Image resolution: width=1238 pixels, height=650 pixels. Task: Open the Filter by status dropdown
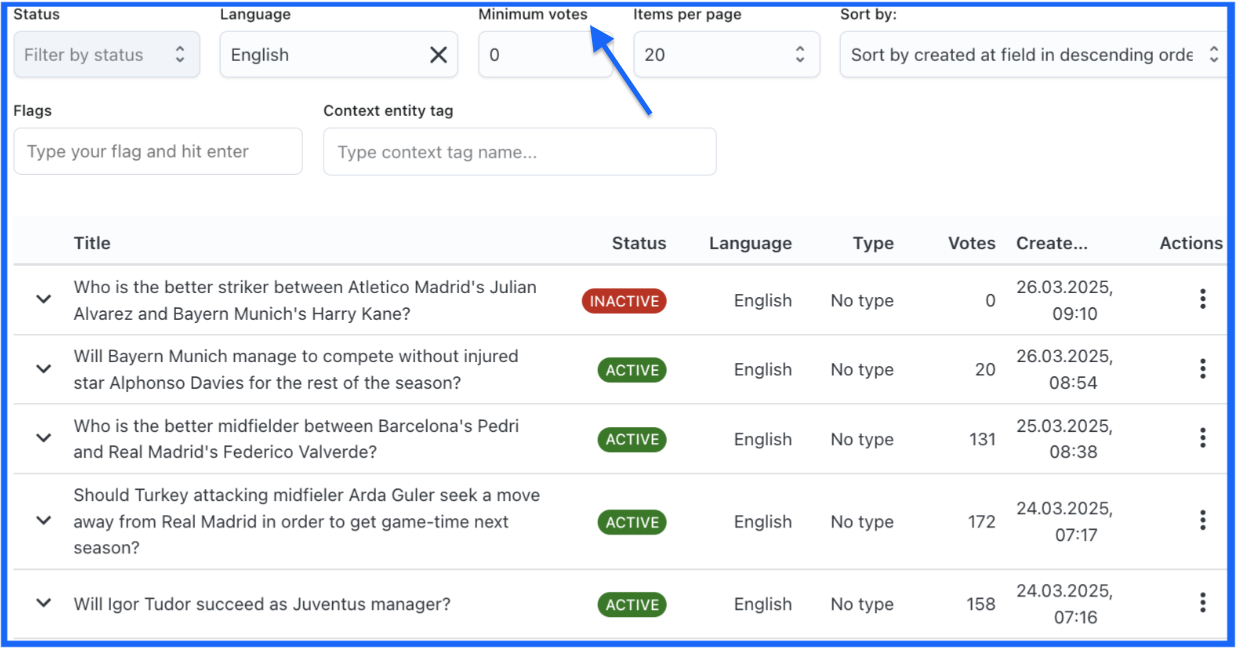tap(106, 55)
